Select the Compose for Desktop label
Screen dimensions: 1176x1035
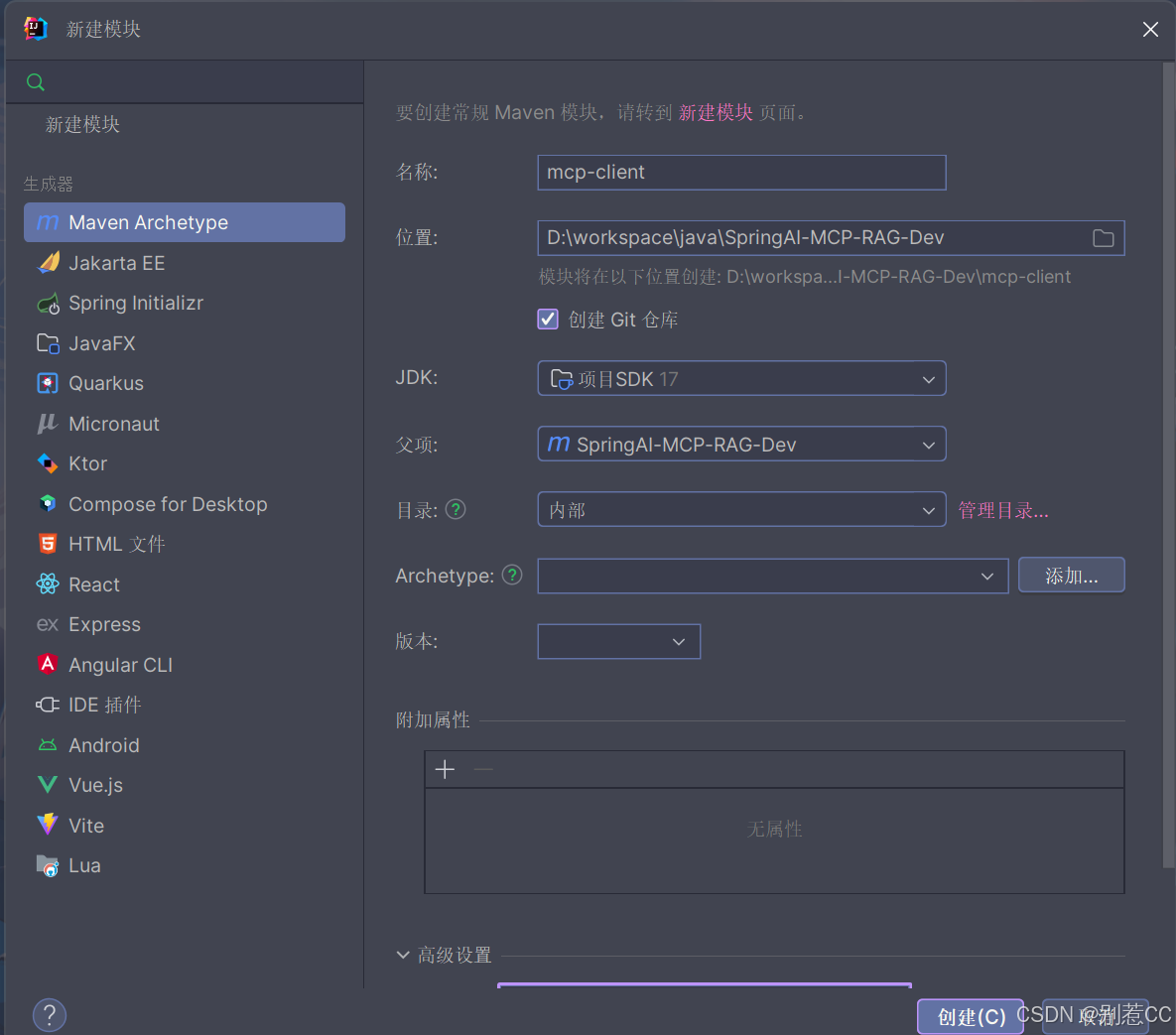(x=168, y=504)
